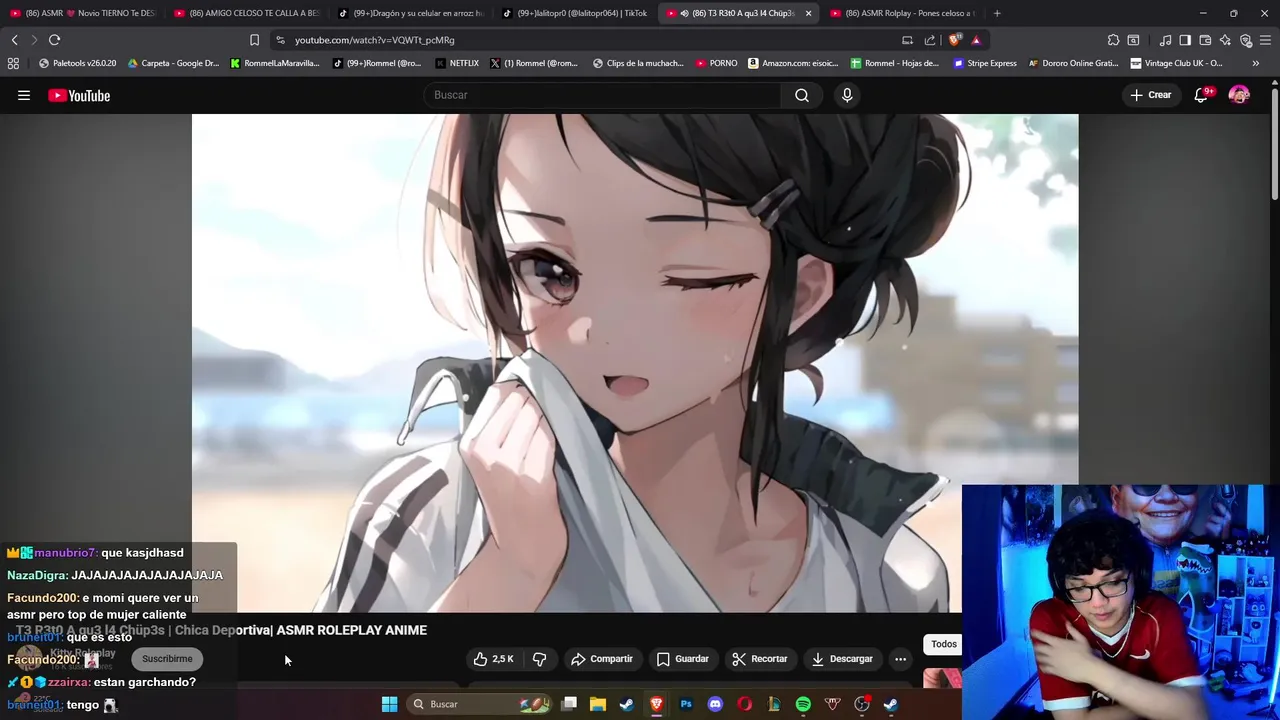
Task: Close the active T3 R3t0 YouTube tab
Action: pos(808,13)
